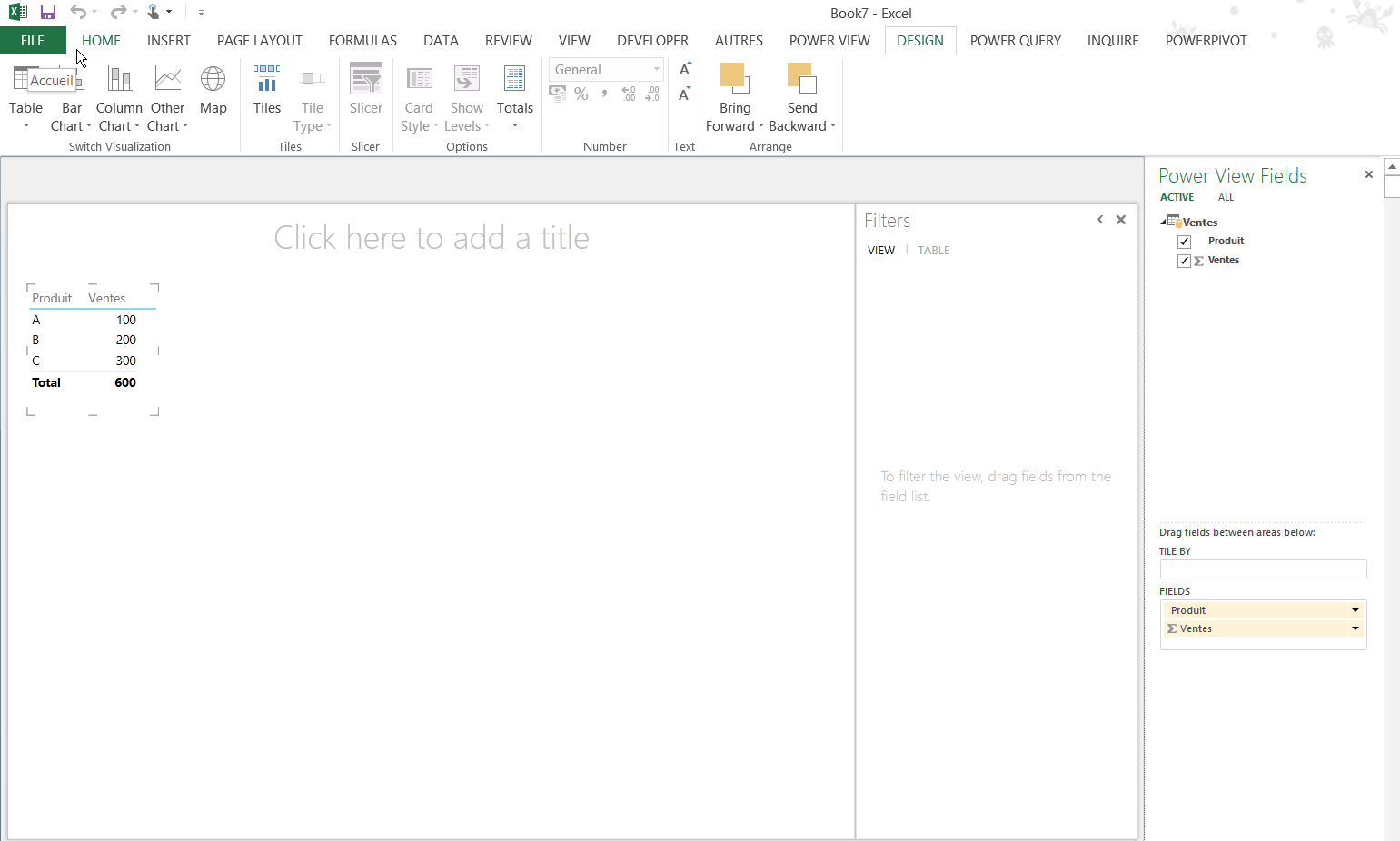Click the Save icon in quick access toolbar

(x=48, y=12)
